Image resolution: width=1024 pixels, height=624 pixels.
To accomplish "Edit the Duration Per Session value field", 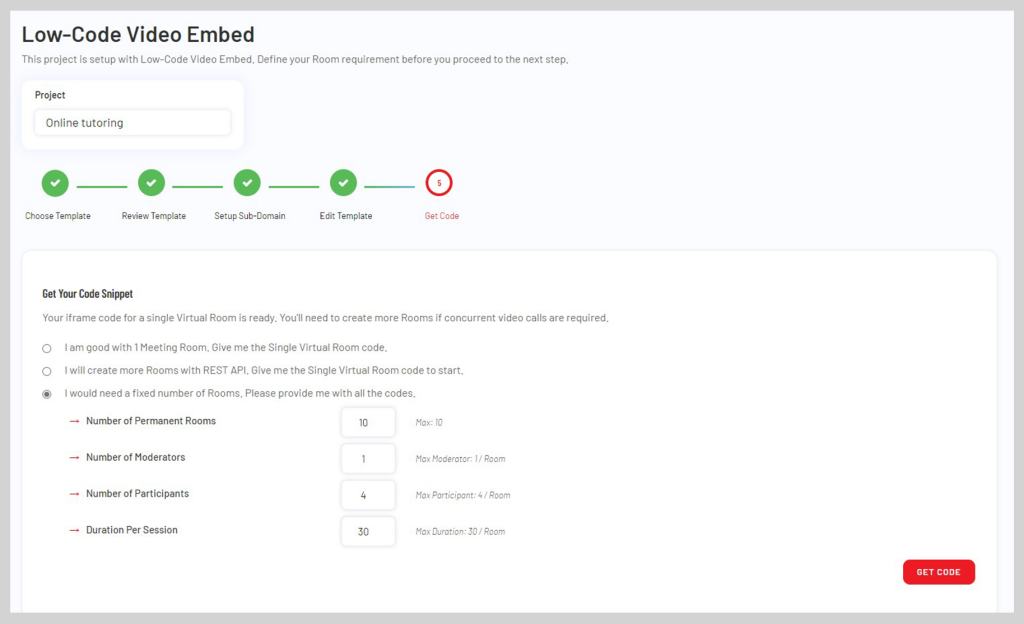I will (x=368, y=531).
